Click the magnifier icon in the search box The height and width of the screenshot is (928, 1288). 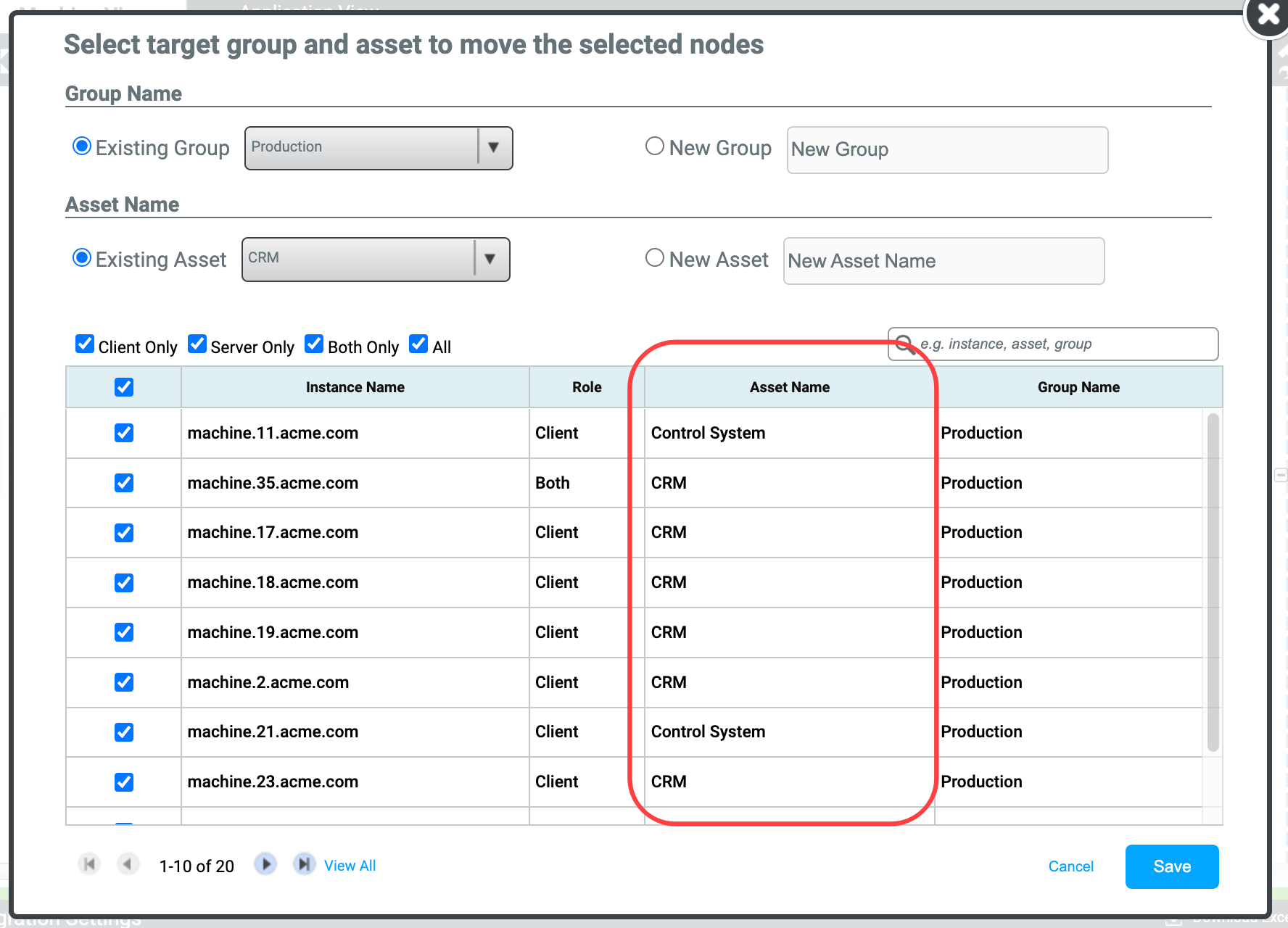pos(905,344)
